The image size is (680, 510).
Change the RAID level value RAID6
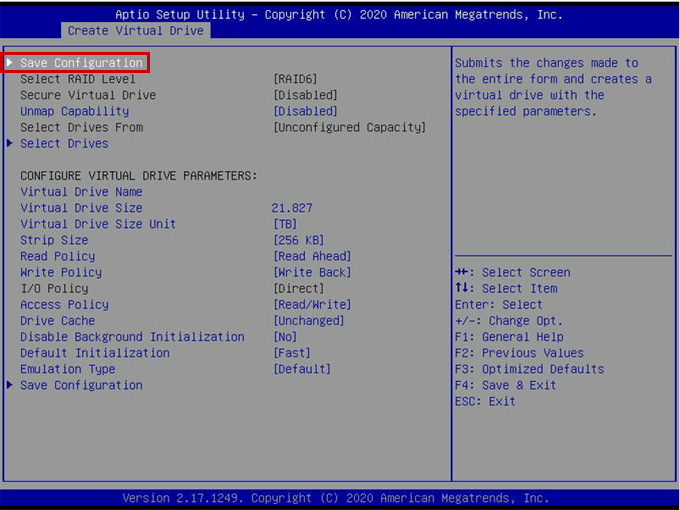coord(298,79)
